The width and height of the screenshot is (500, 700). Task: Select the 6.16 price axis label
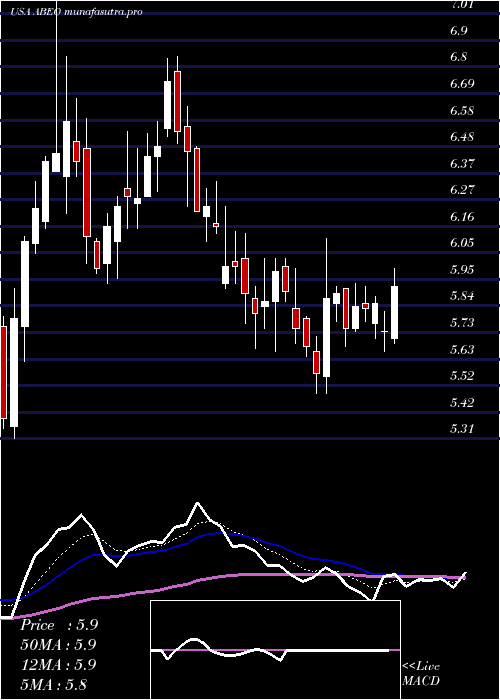point(463,217)
